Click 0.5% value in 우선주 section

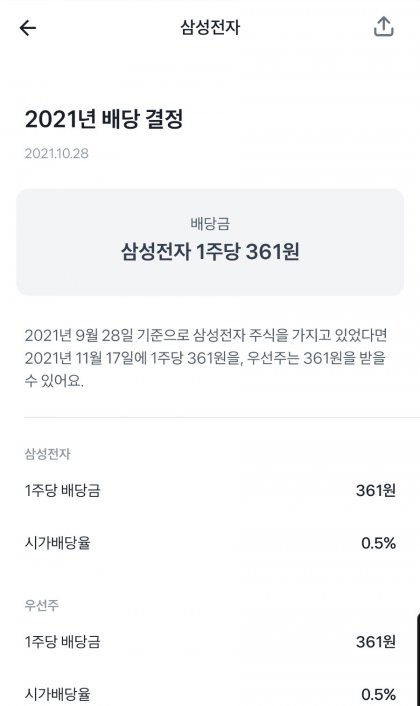tap(378, 694)
